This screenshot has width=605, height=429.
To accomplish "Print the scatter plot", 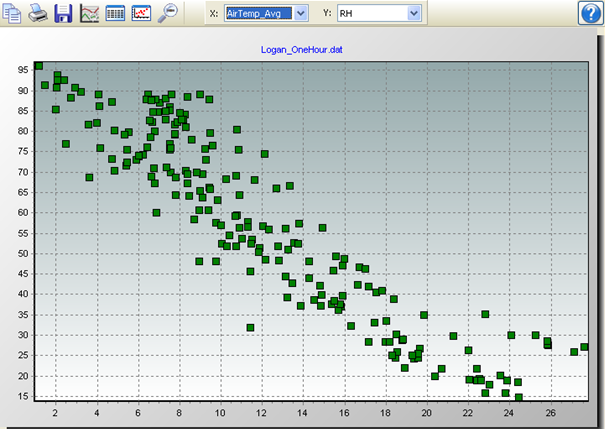I will click(x=38, y=13).
